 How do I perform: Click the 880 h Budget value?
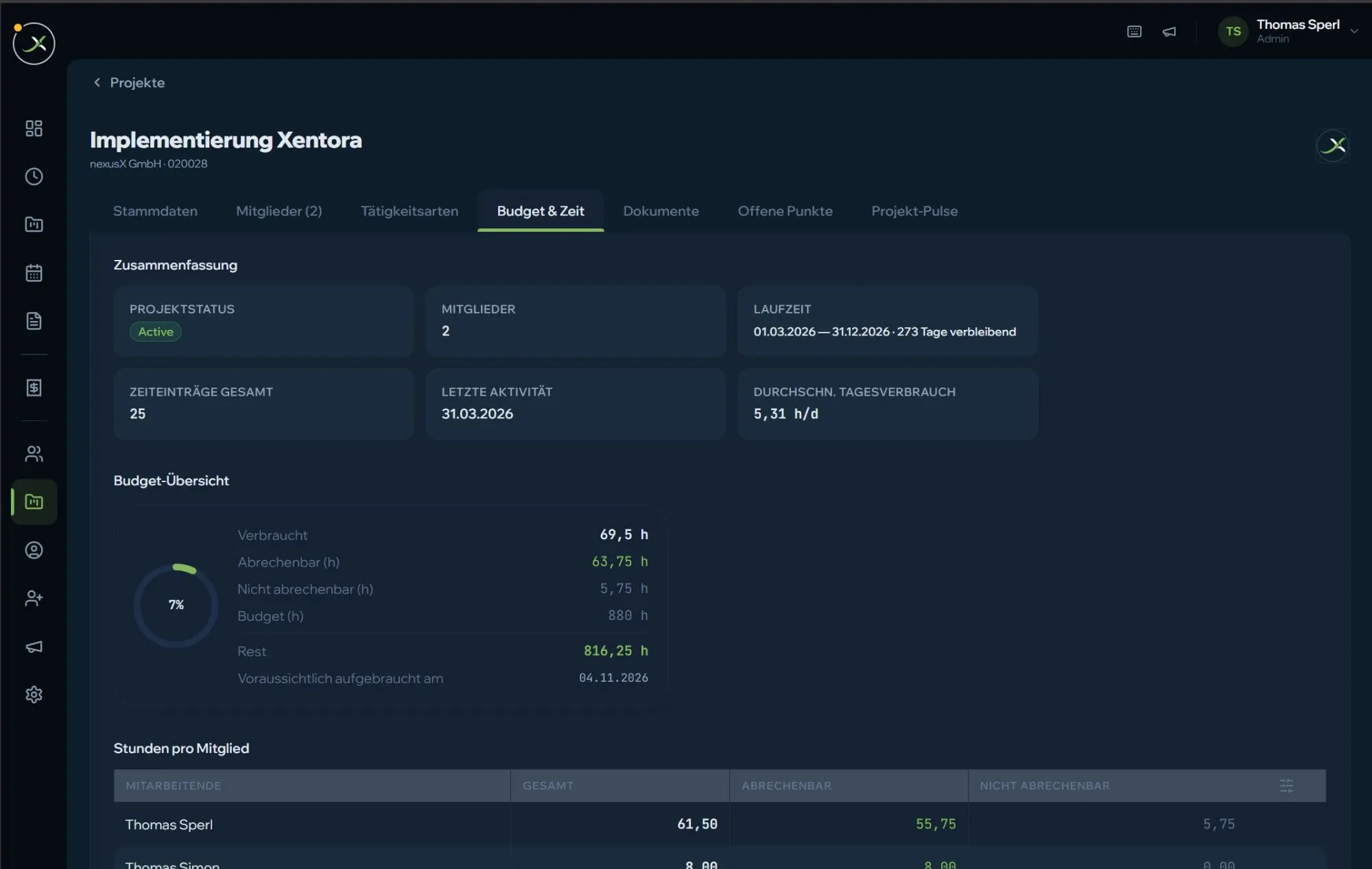point(628,616)
